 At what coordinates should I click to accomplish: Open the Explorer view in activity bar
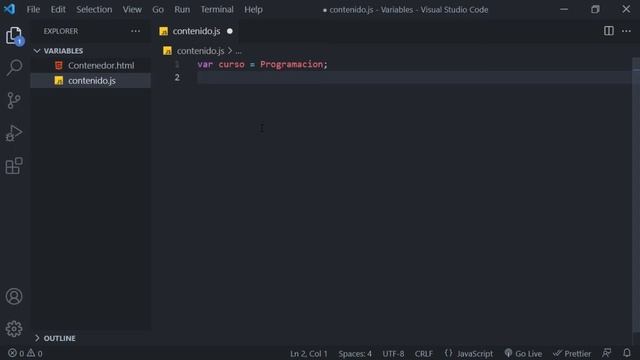14,36
